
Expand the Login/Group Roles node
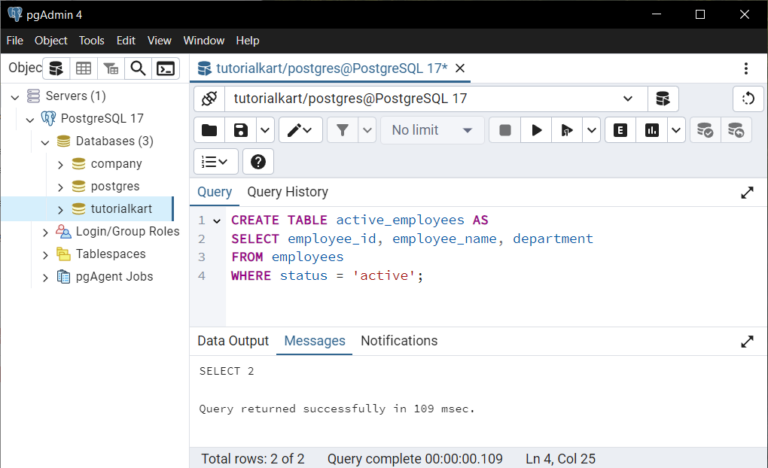point(45,232)
